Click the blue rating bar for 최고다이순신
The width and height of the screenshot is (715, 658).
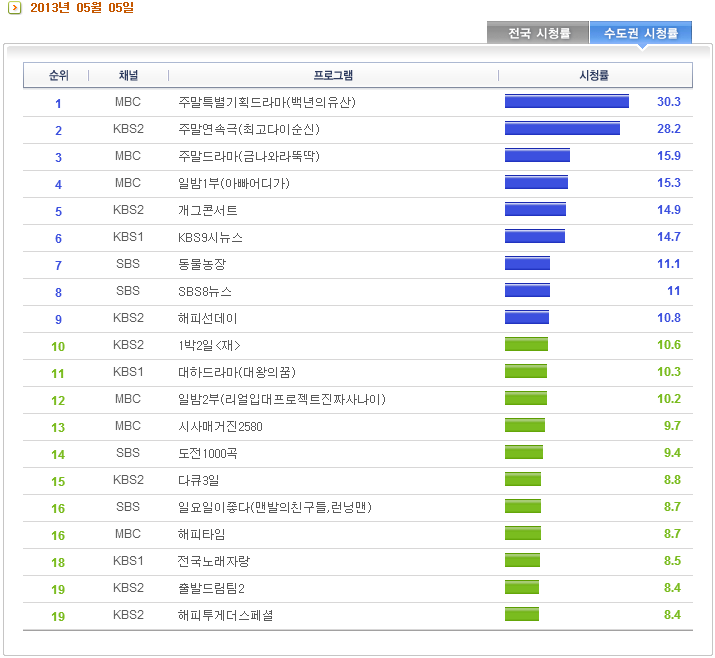pyautogui.click(x=562, y=128)
